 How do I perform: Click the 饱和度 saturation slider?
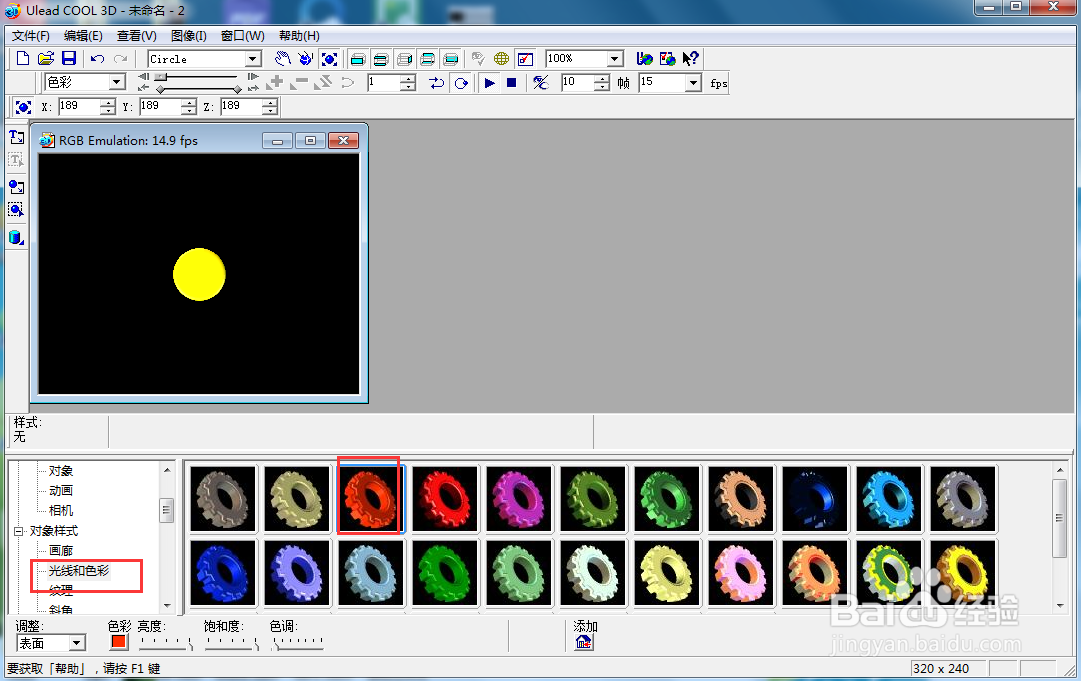pyautogui.click(x=232, y=643)
